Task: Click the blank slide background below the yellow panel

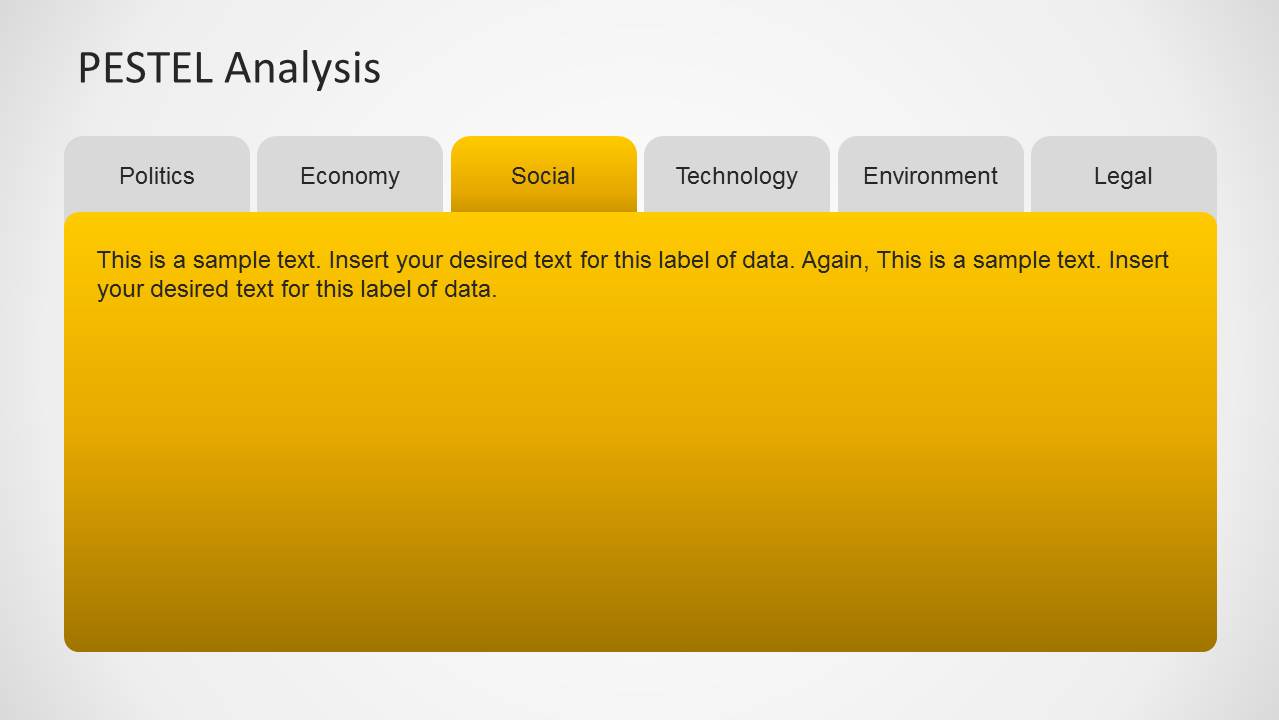Action: tap(640, 686)
